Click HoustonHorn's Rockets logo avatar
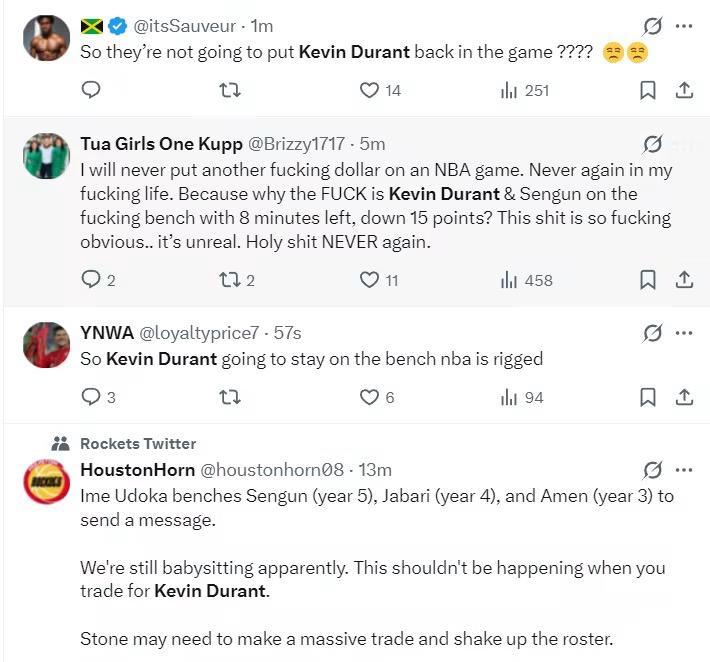 pyautogui.click(x=46, y=483)
